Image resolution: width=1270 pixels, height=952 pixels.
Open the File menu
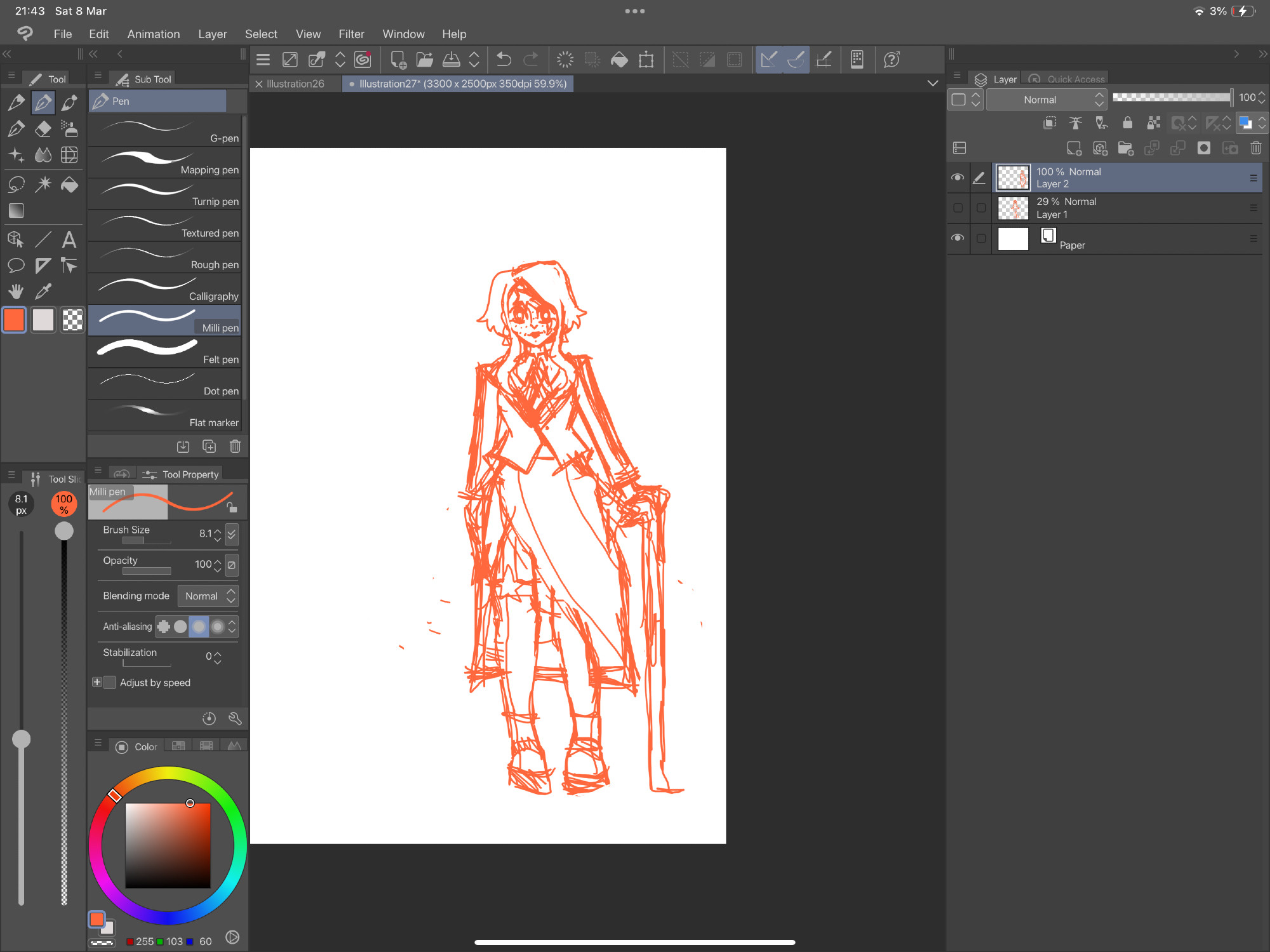[x=62, y=34]
